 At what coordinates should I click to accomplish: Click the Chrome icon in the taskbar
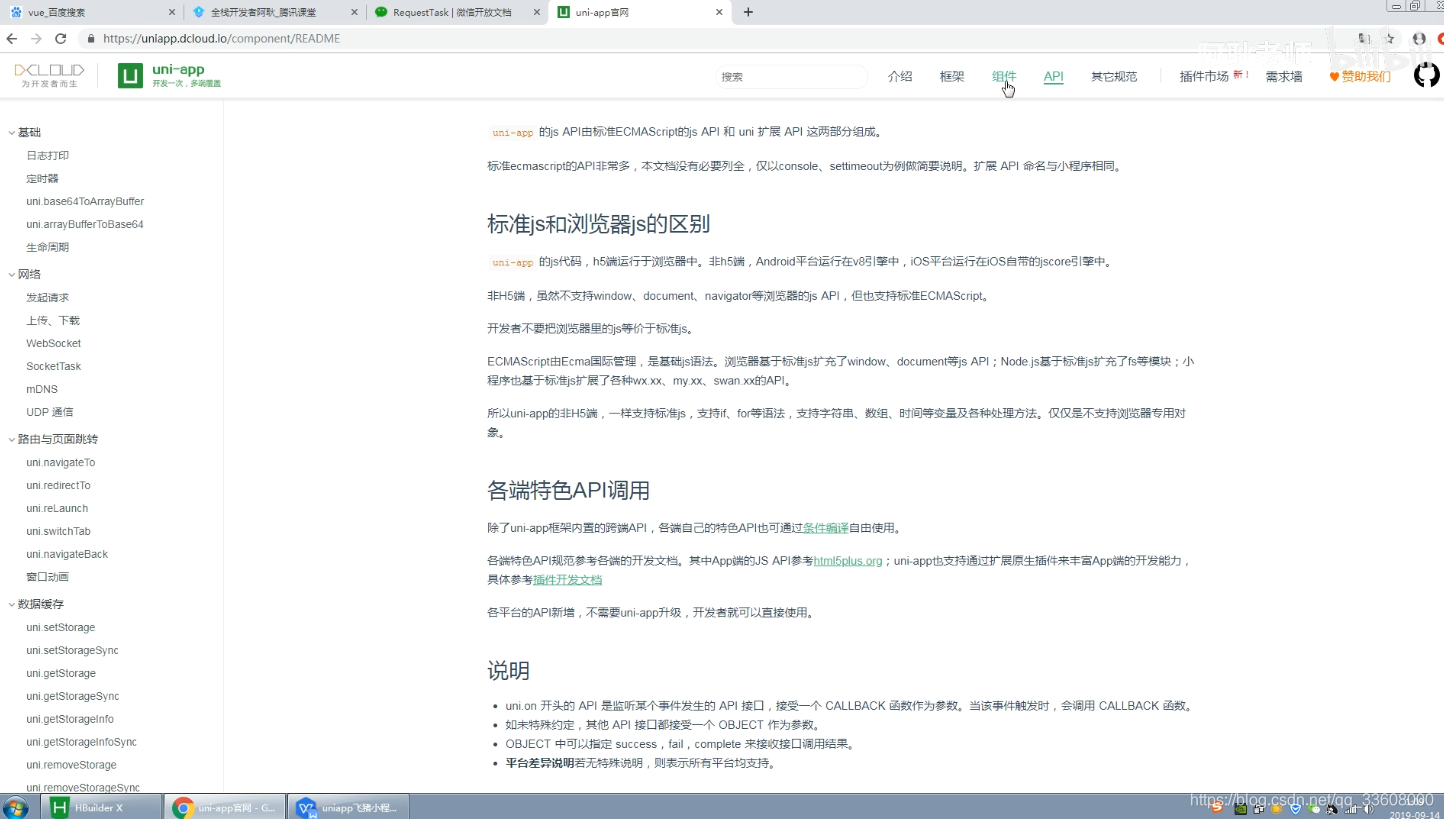183,806
